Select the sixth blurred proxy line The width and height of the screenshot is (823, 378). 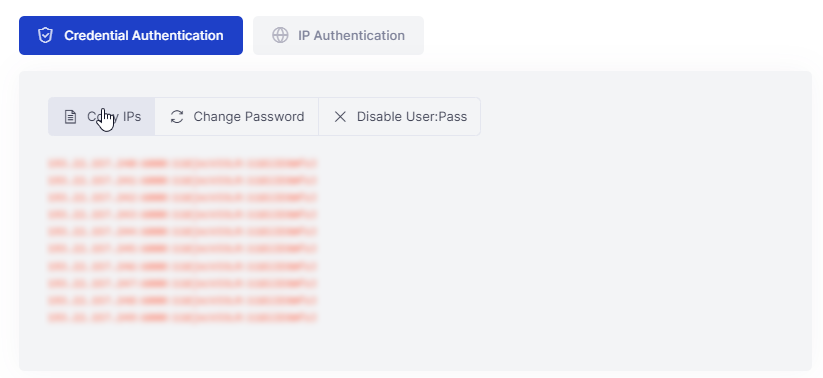(183, 249)
